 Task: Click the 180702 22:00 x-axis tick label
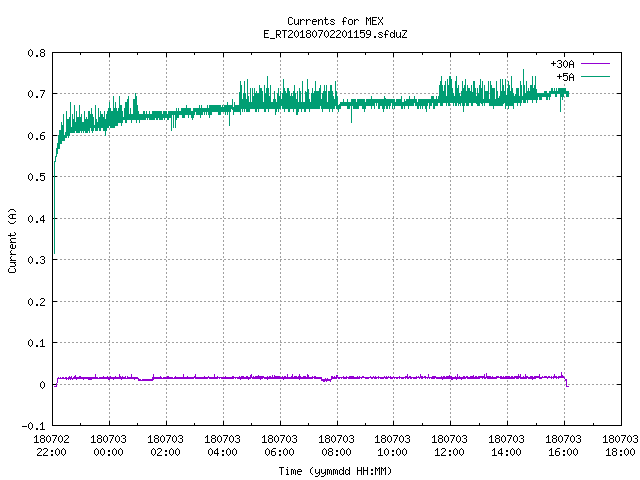coord(51,446)
